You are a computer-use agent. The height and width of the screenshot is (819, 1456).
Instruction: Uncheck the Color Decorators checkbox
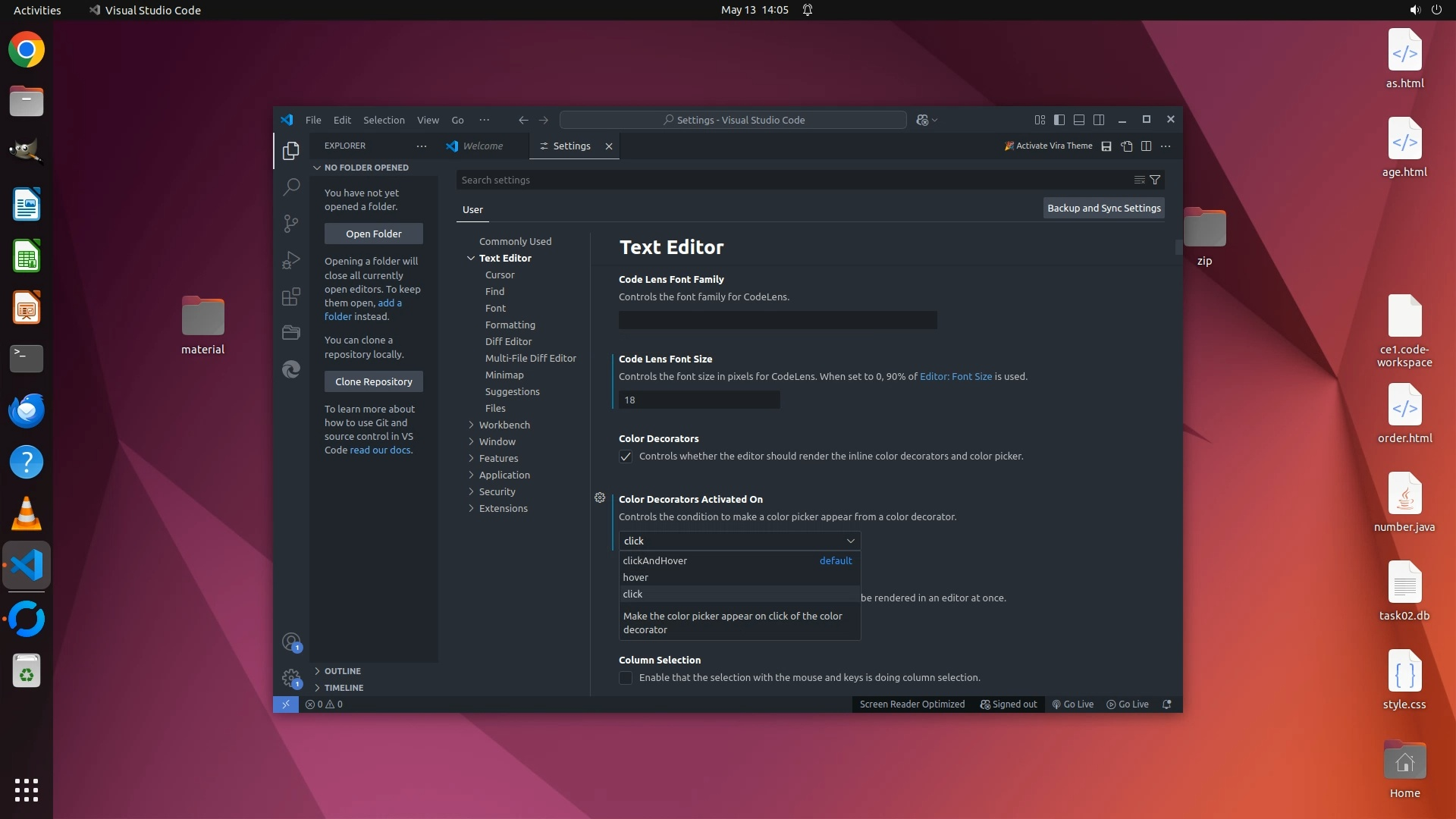[626, 457]
